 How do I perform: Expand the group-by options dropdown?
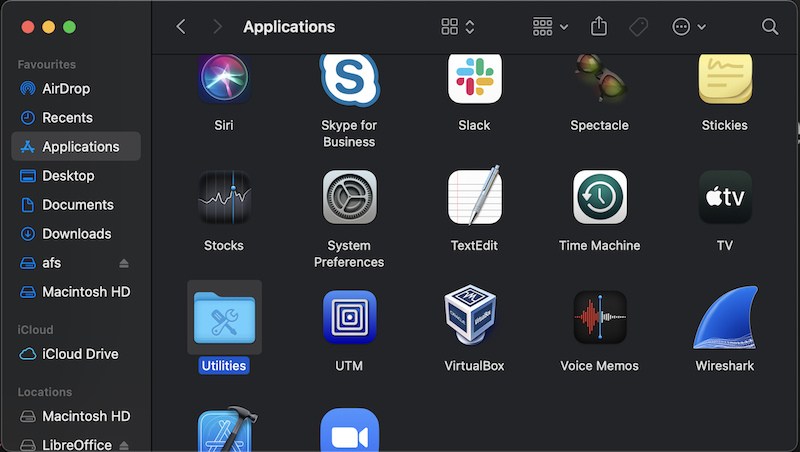(x=550, y=27)
